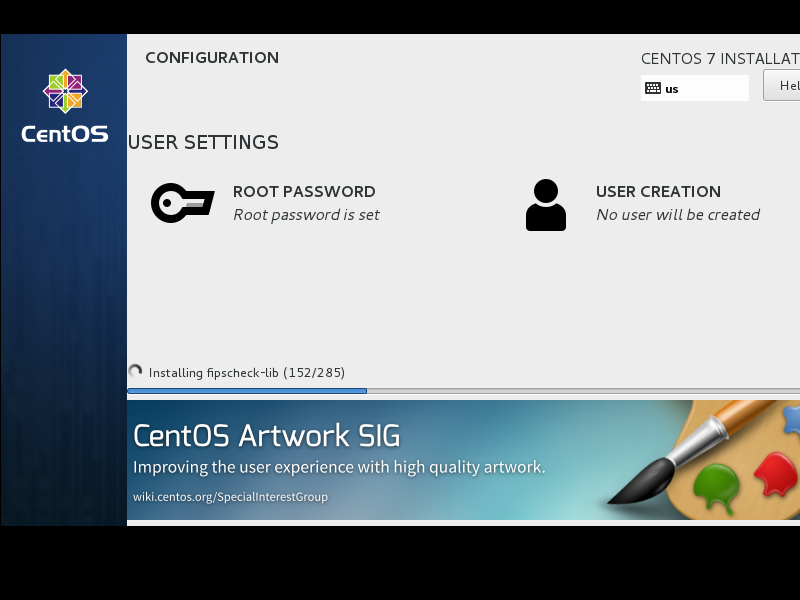Screen dimensions: 800x600
Task: Click 'Improving the user experience' banner text
Action: coord(339,467)
